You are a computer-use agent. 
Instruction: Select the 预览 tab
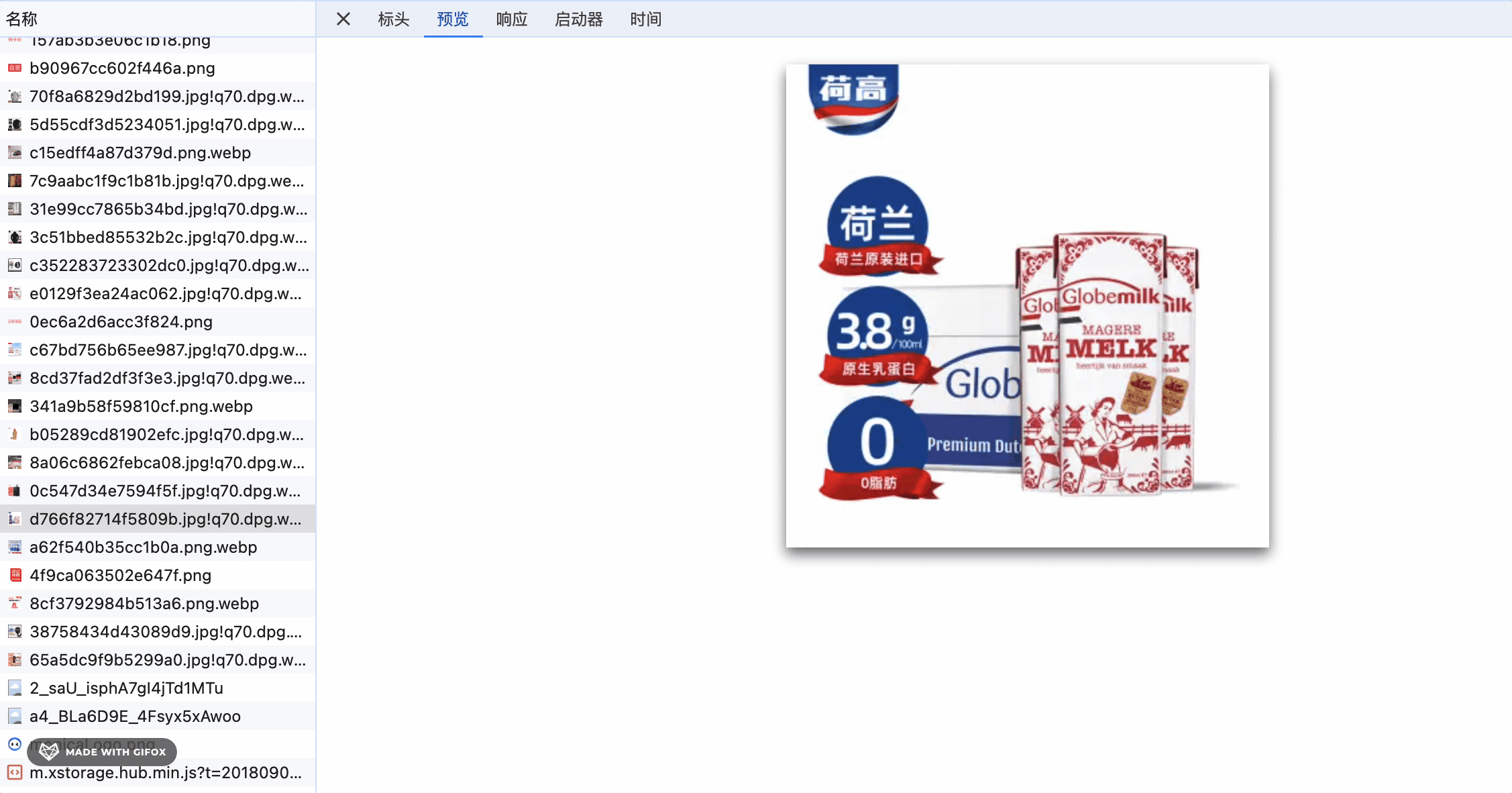click(x=452, y=19)
